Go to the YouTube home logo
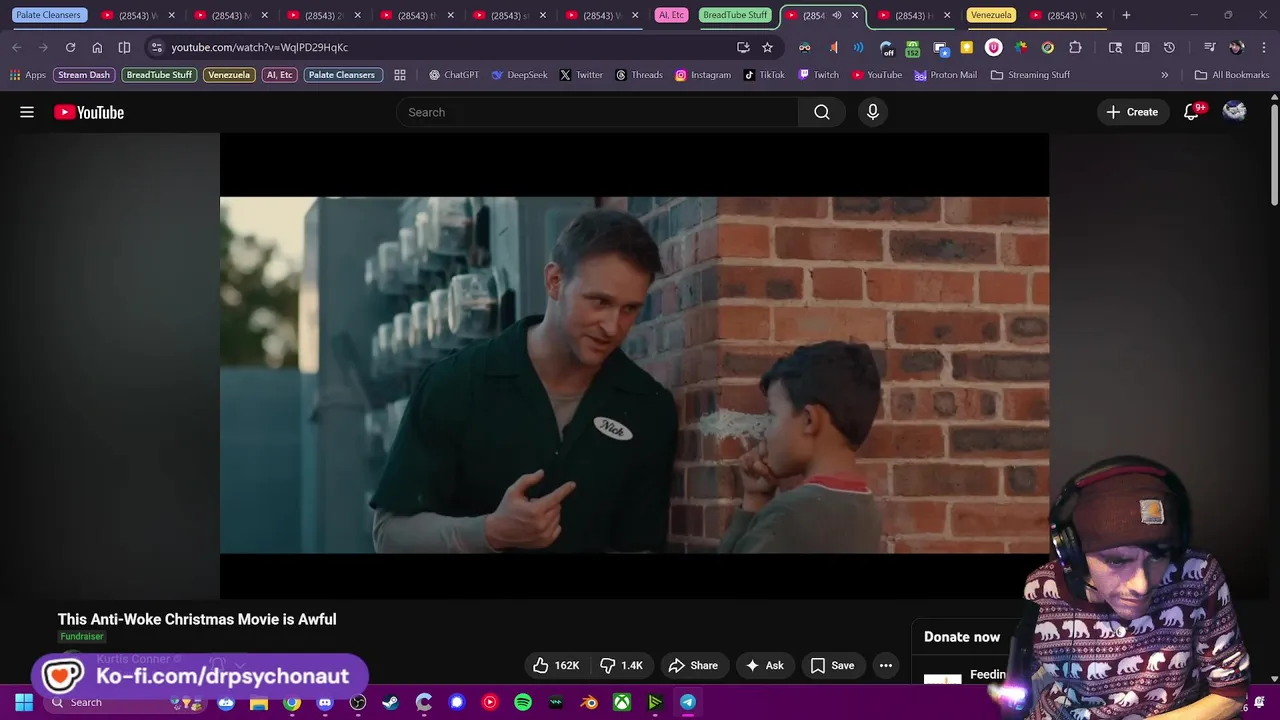This screenshot has width=1280, height=720. (x=89, y=112)
